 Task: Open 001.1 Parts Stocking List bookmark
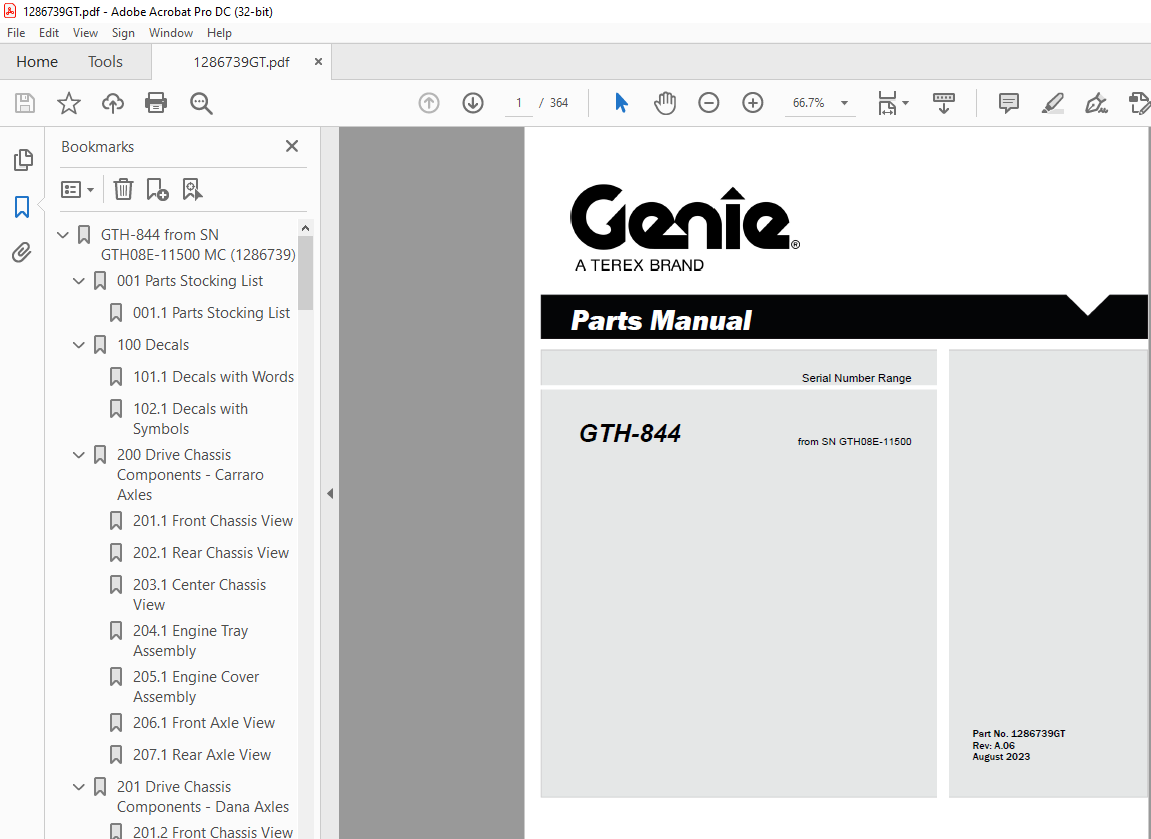pyautogui.click(x=211, y=313)
